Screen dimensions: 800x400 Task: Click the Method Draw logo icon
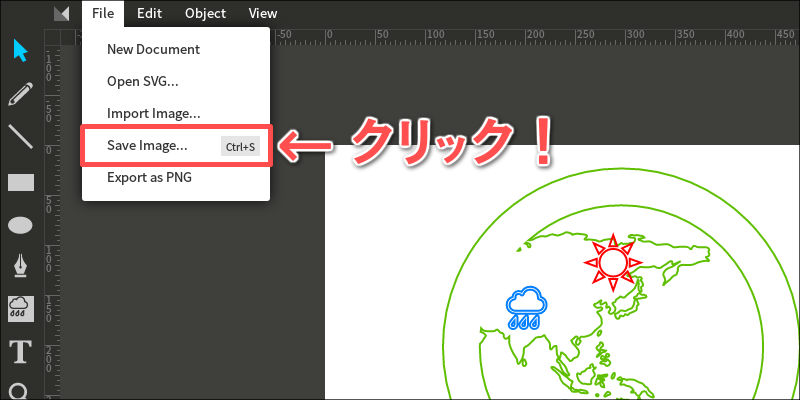(62, 14)
